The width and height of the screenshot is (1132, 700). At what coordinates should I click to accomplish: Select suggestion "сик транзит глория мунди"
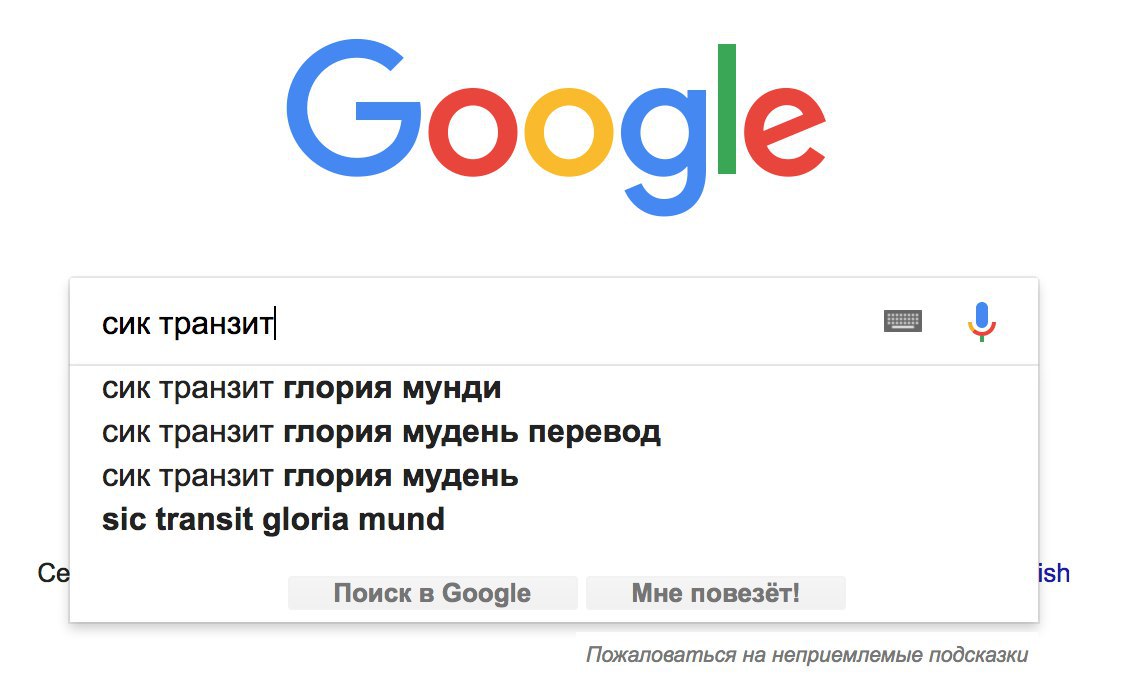(301, 387)
